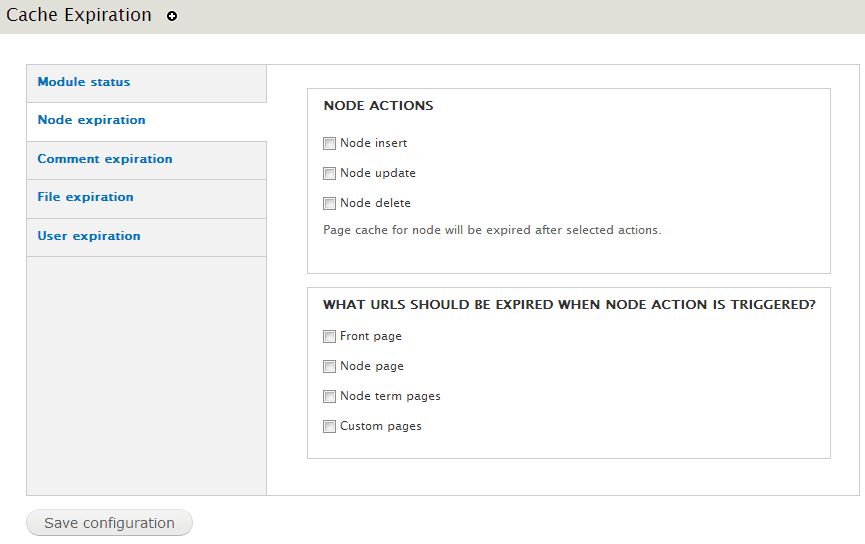
Task: Check the Node term pages checkbox
Action: tap(330, 397)
